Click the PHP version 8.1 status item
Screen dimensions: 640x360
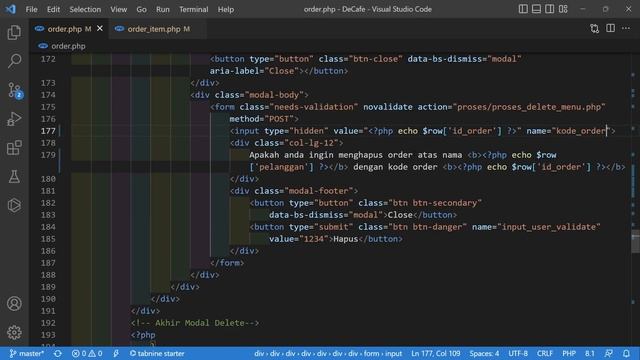point(590,353)
